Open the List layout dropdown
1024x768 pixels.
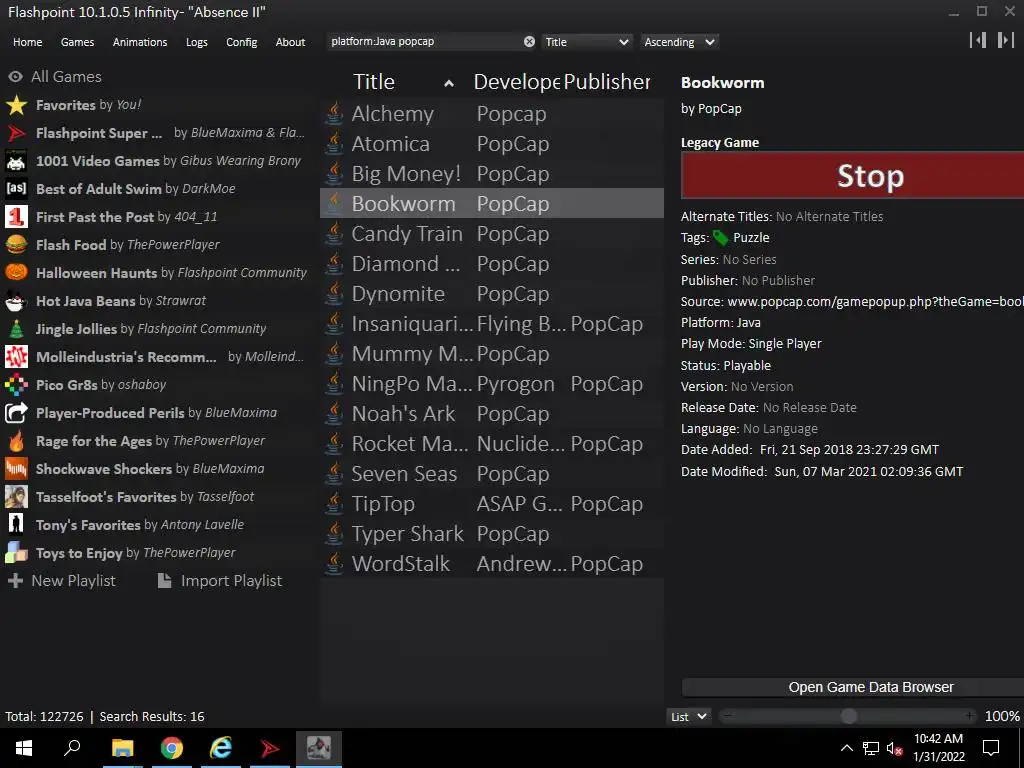tap(688, 716)
